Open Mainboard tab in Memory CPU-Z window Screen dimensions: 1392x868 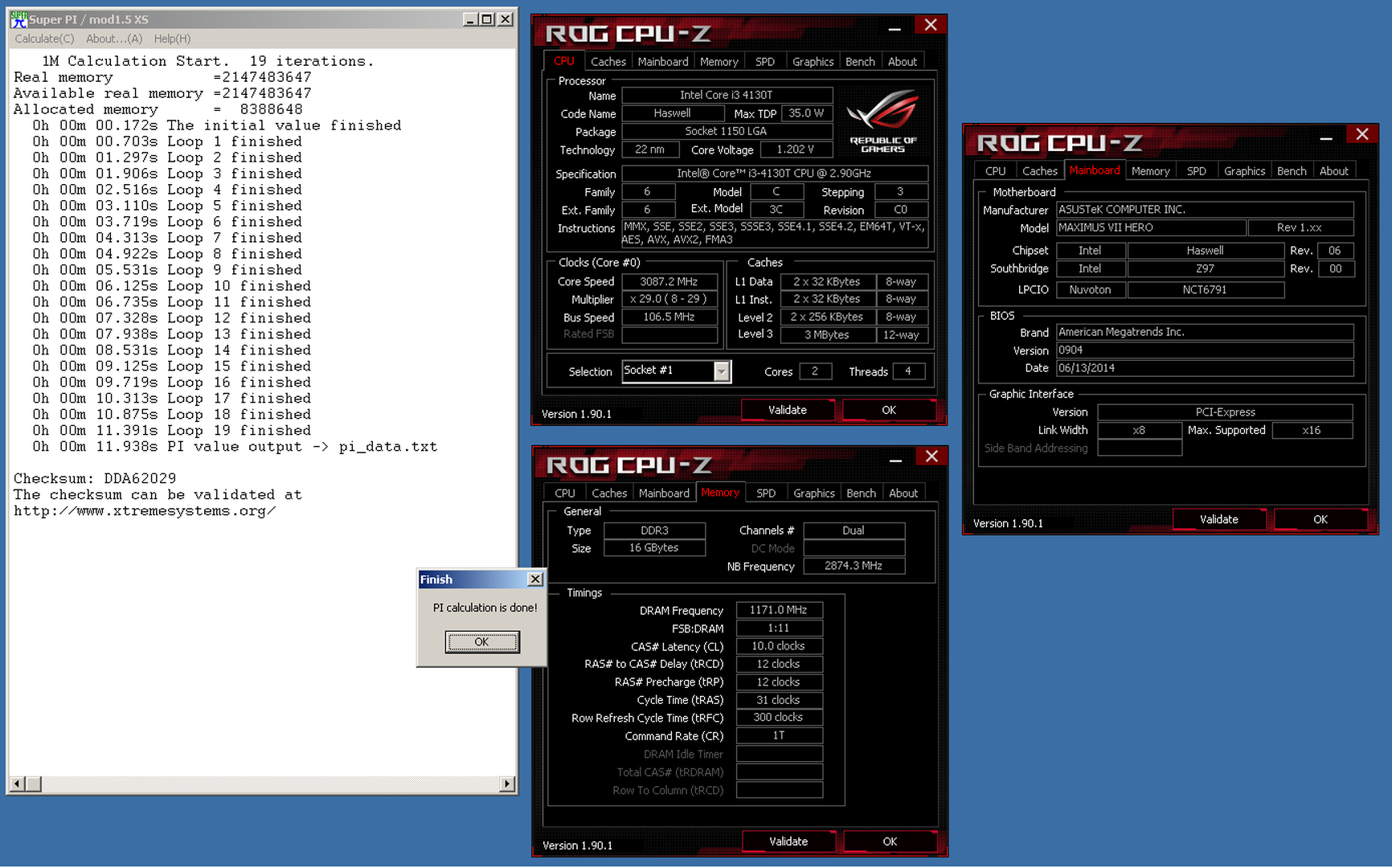tap(664, 493)
